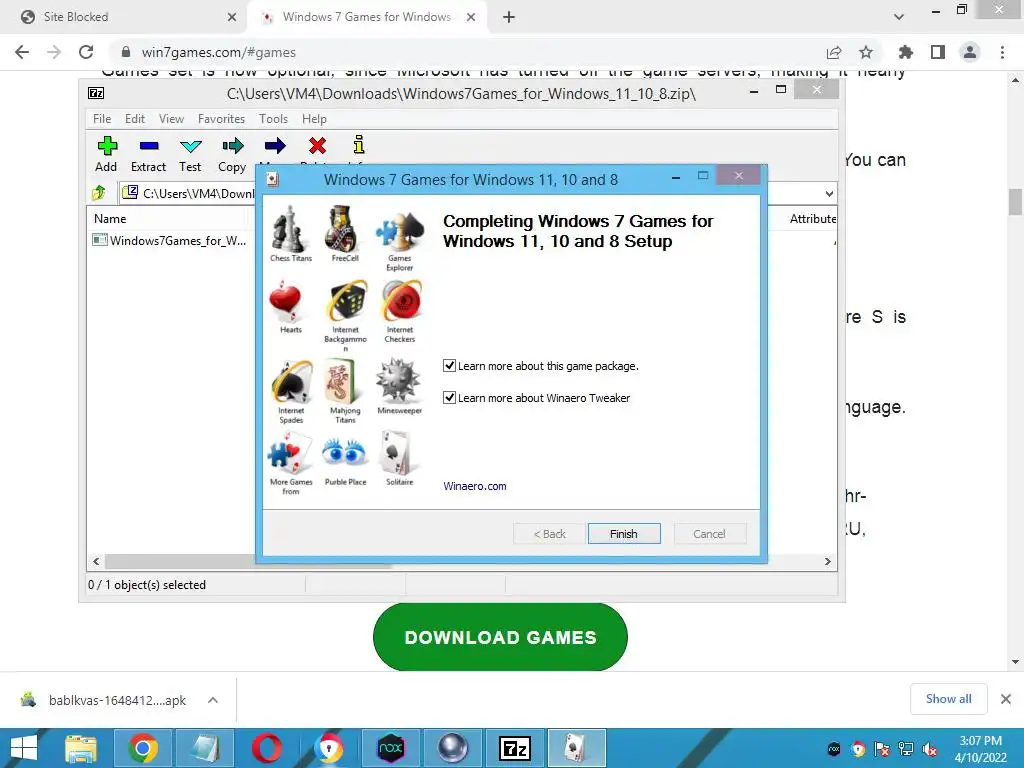Open the Windows Start button
This screenshot has height=768, width=1024.
tap(24, 748)
